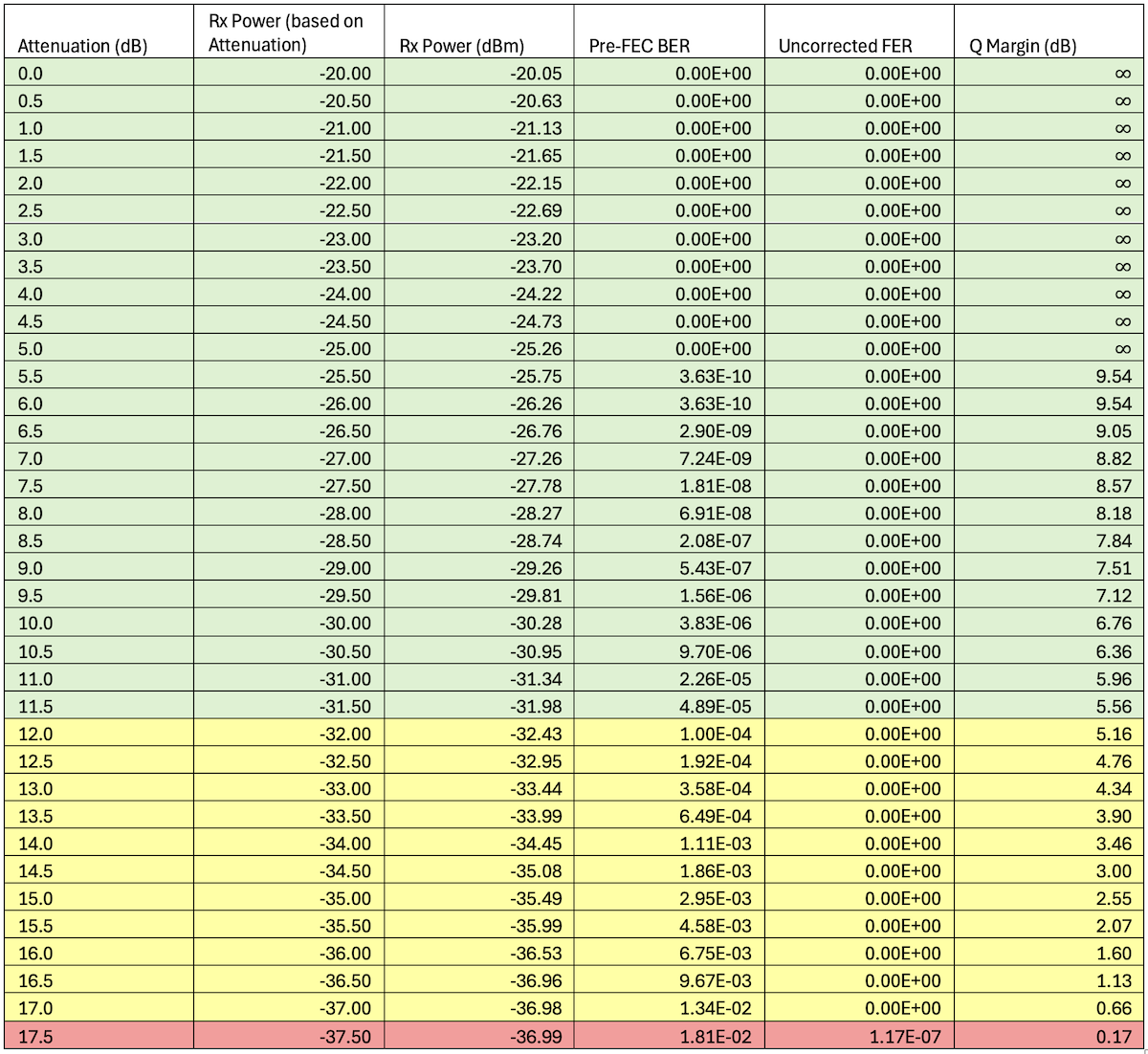Screen dimensions: 1148x1054
Task: Select the Rx Power cell showing -36.96
Action: [479, 981]
